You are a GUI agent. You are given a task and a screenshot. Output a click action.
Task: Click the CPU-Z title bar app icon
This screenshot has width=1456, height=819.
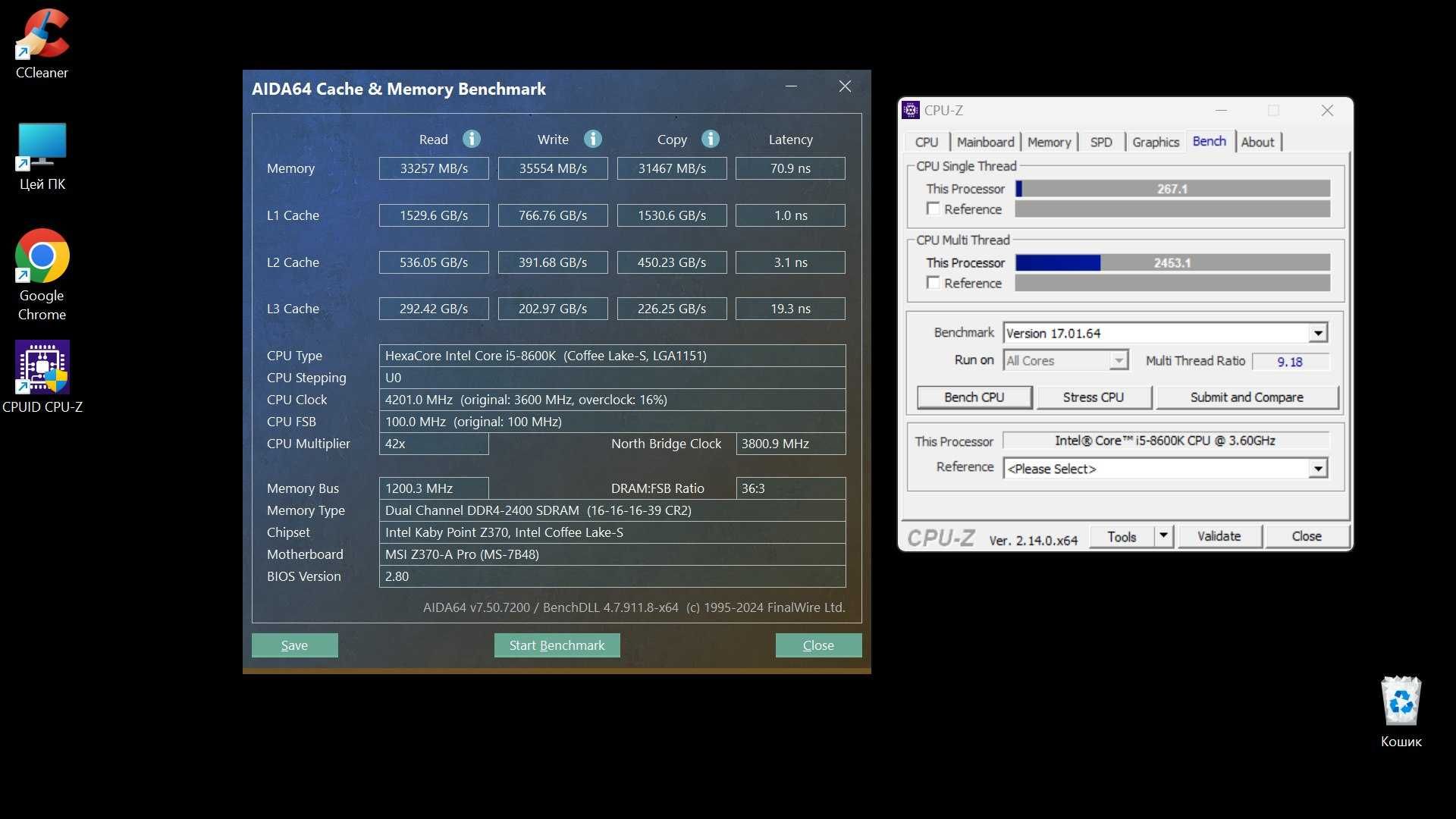(911, 110)
